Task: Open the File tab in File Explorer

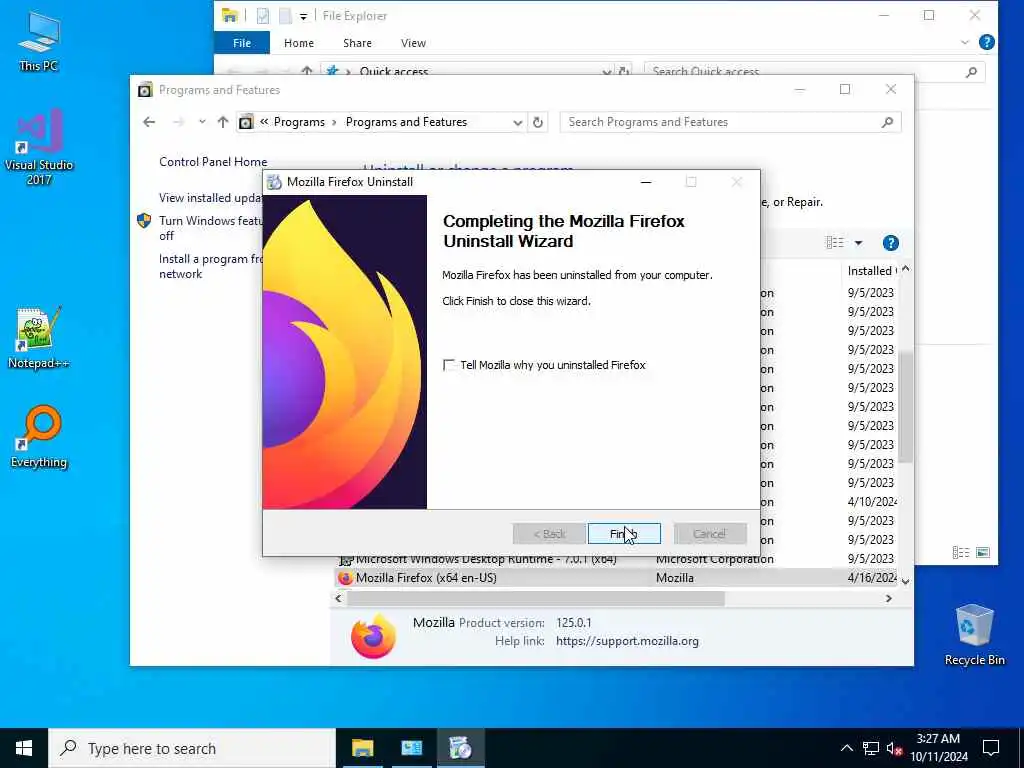Action: (x=242, y=43)
